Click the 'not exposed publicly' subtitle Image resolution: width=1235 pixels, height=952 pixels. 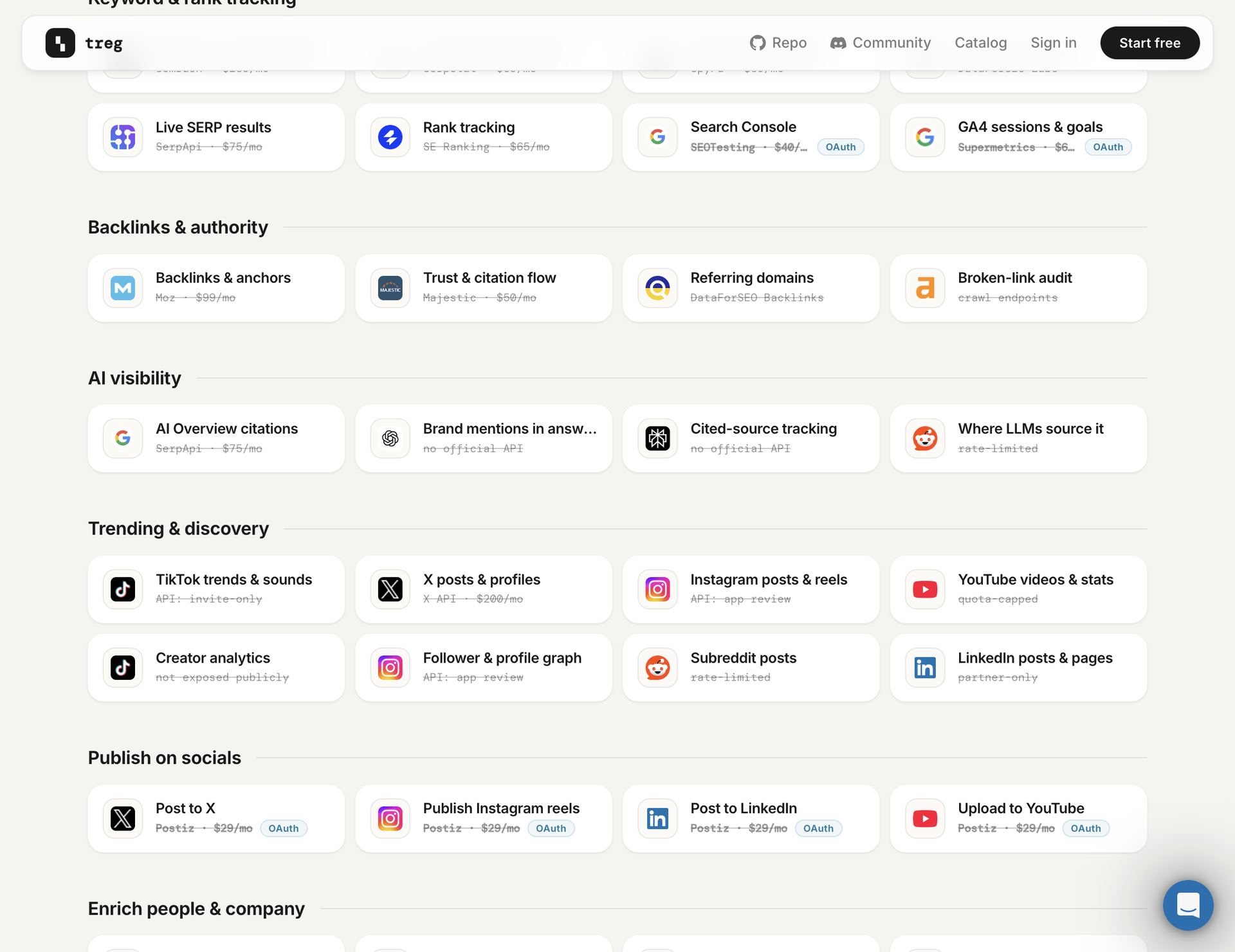point(223,677)
